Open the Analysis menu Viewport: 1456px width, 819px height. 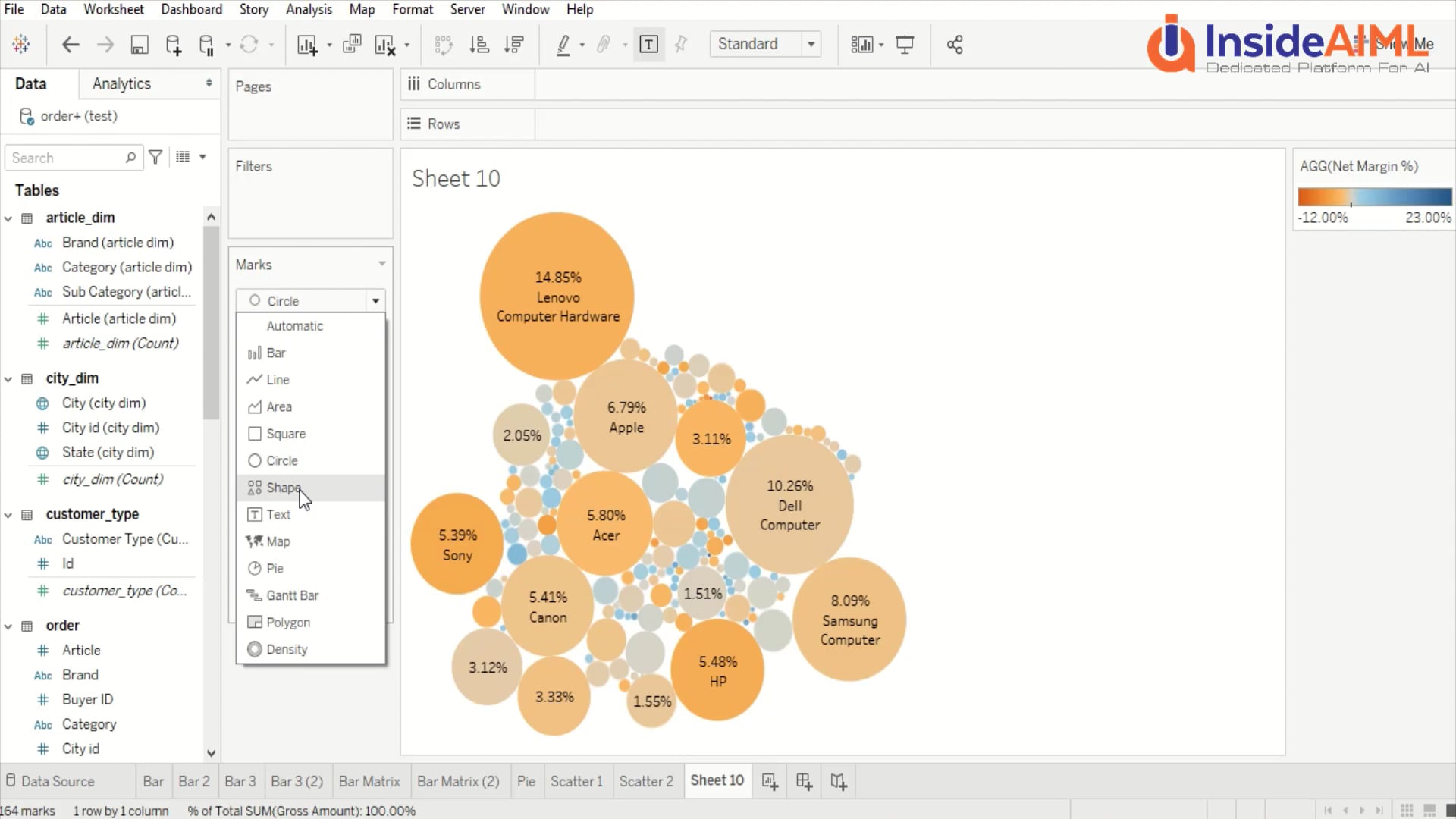pyautogui.click(x=309, y=9)
